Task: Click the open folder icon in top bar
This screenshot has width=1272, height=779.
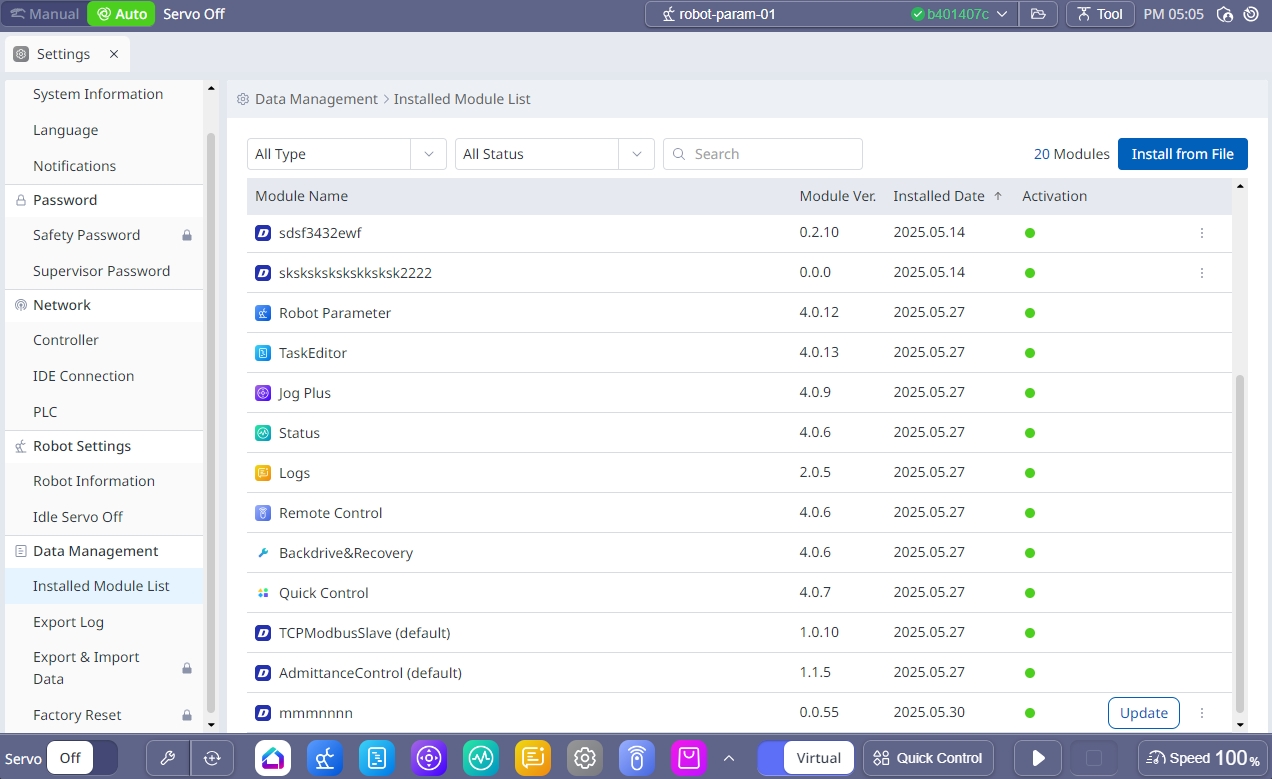Action: click(x=1038, y=14)
